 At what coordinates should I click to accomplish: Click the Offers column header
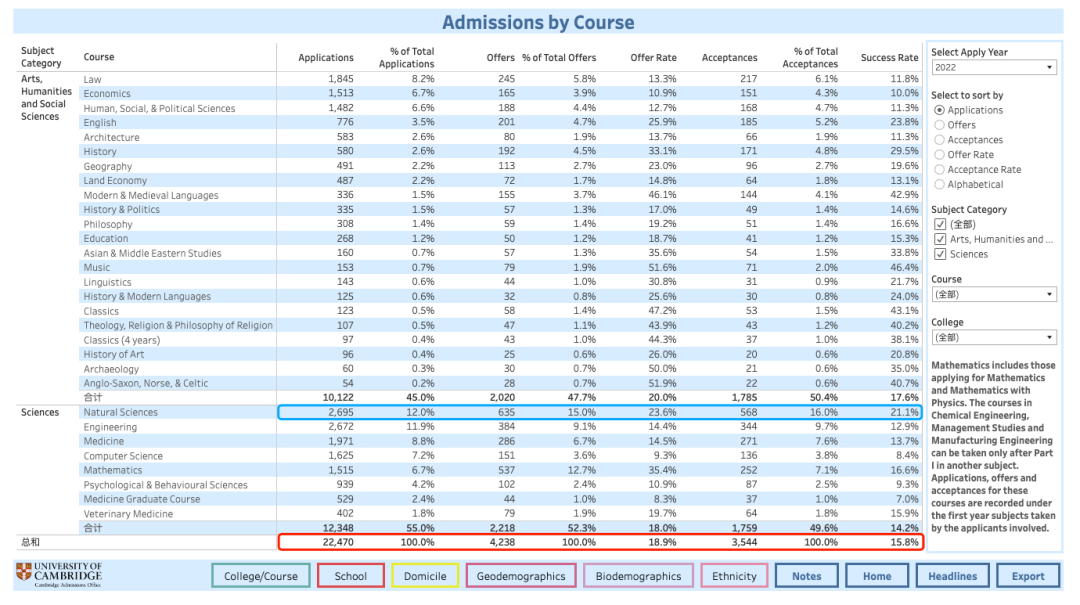[501, 58]
